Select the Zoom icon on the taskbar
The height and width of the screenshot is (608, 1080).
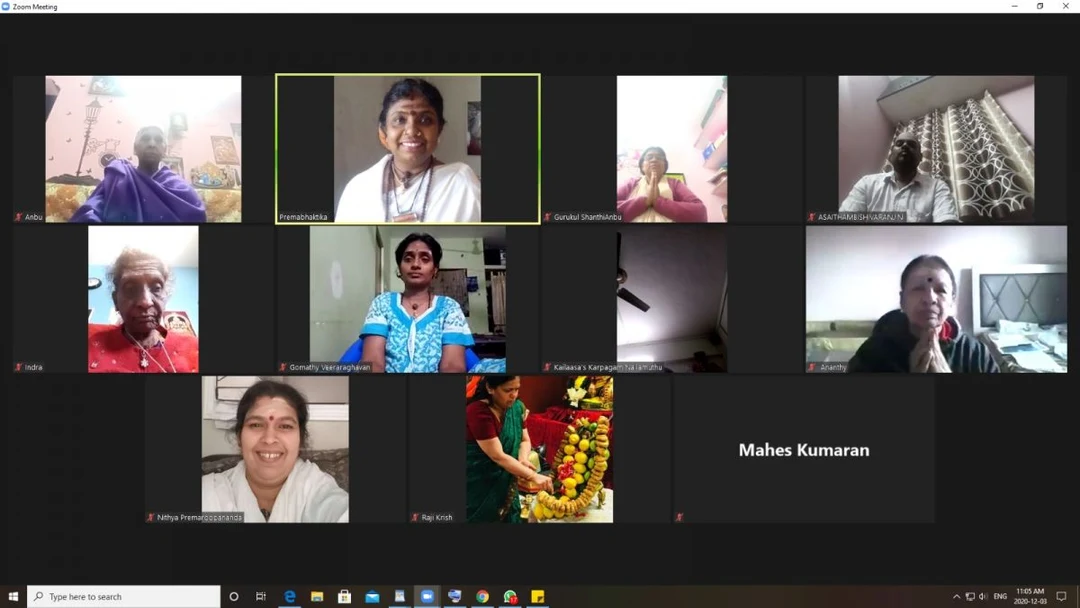point(427,596)
